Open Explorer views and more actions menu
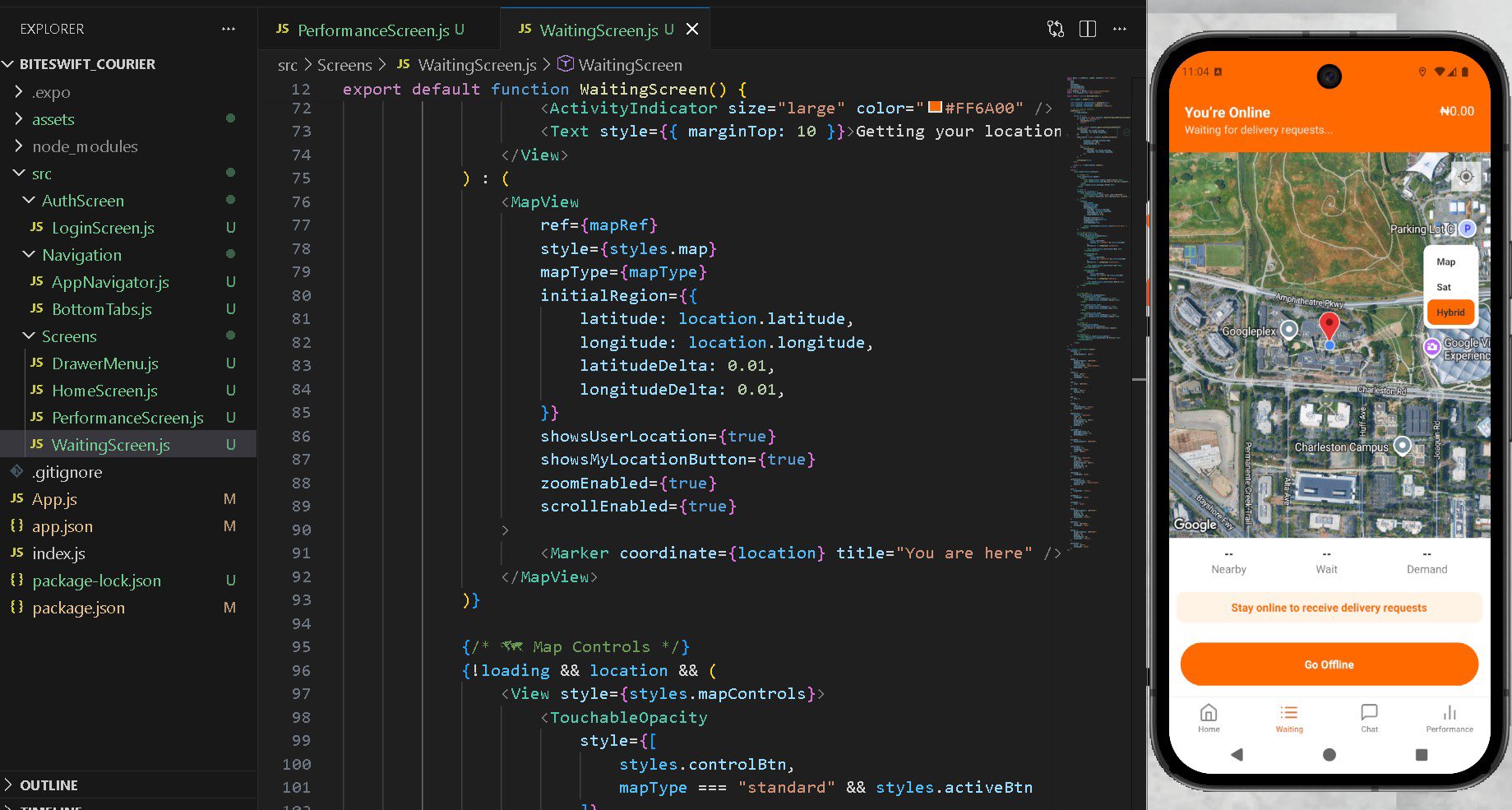Image resolution: width=1512 pixels, height=810 pixels. tap(229, 29)
